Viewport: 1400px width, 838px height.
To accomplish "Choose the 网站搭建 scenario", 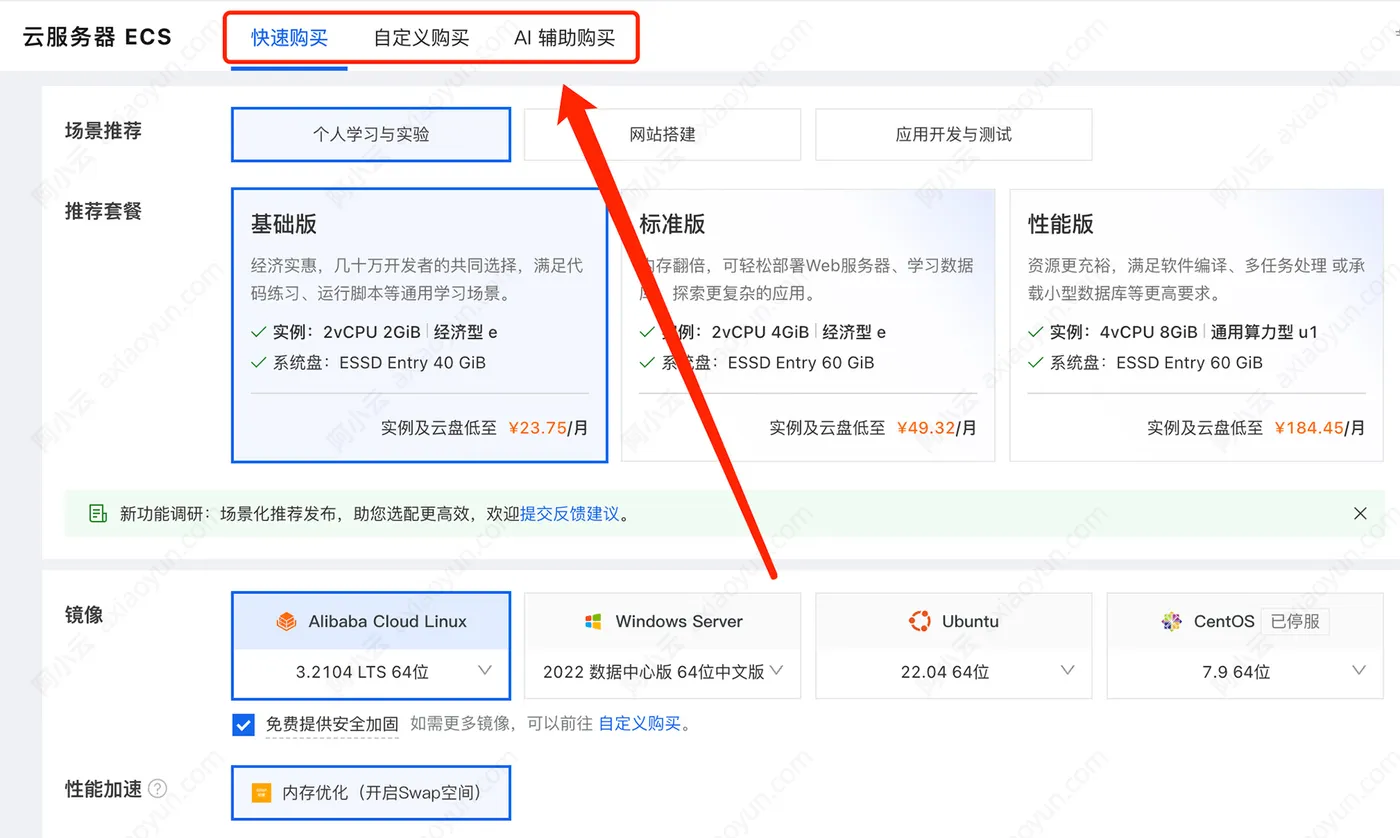I will pyautogui.click(x=662, y=134).
